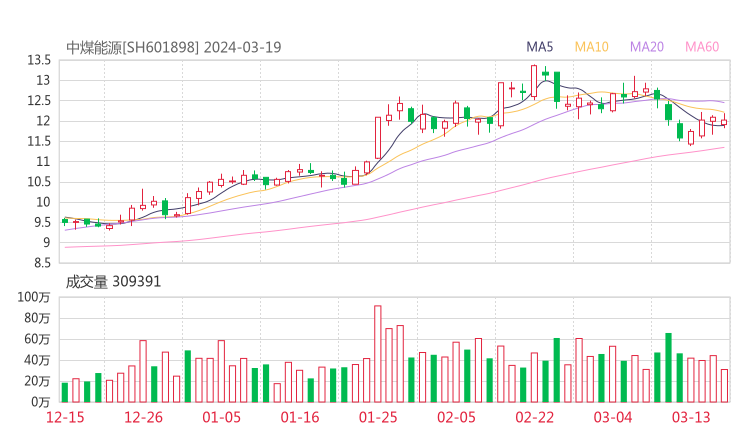Click the tallest green volume bar near 03-13

[x=668, y=368]
